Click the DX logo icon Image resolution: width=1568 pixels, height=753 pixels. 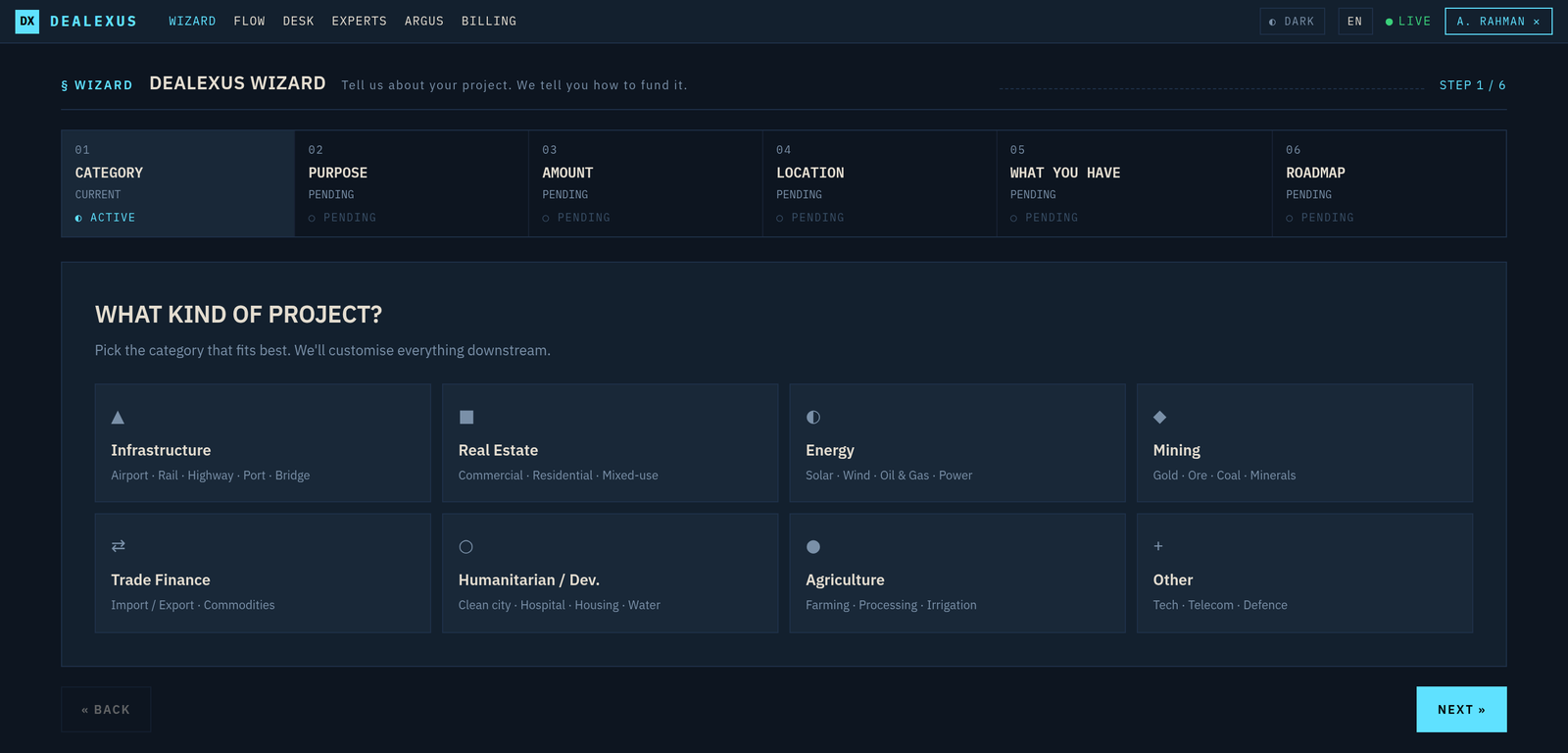pos(27,21)
